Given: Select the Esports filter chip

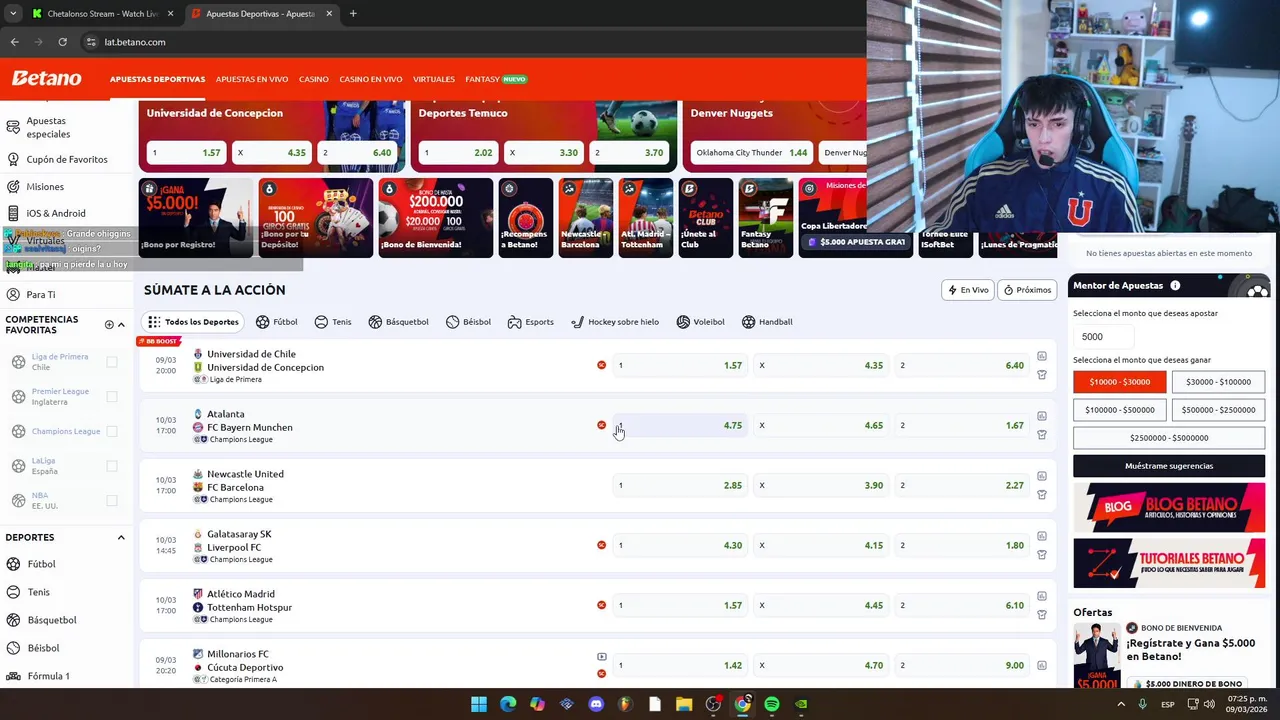Looking at the screenshot, I should tap(530, 322).
